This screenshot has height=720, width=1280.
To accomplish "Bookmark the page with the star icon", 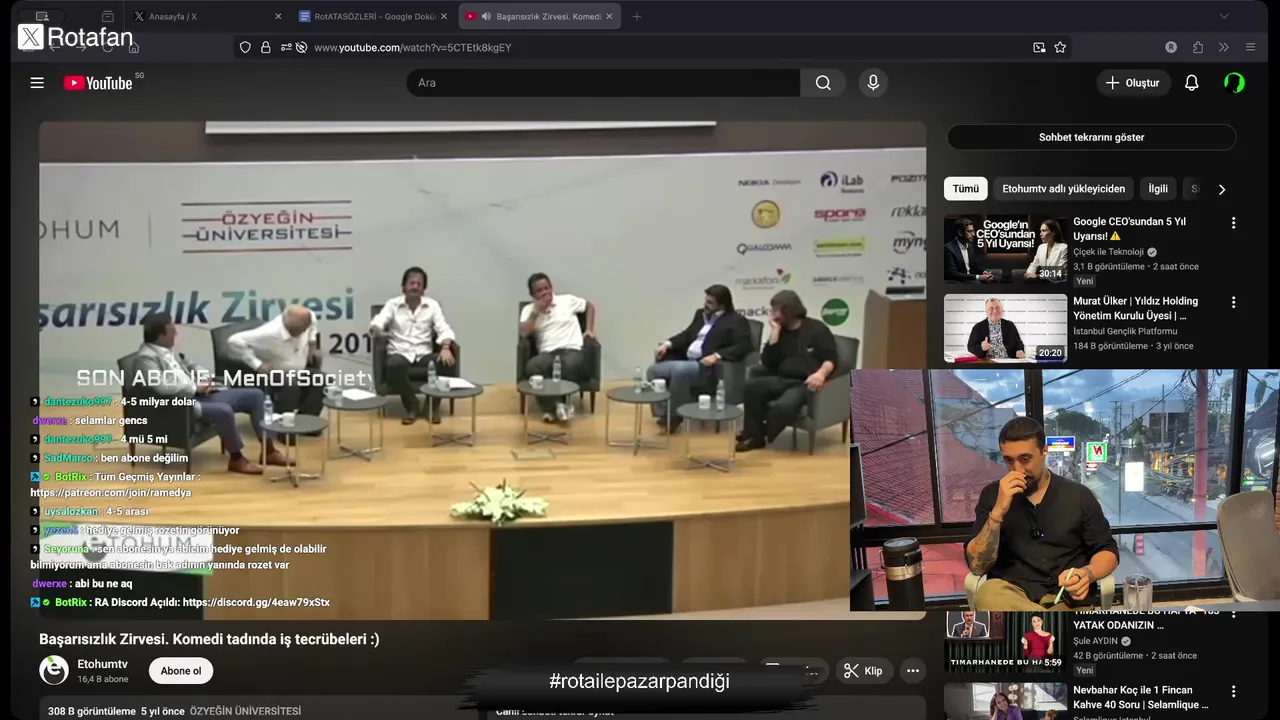I will point(1060,47).
